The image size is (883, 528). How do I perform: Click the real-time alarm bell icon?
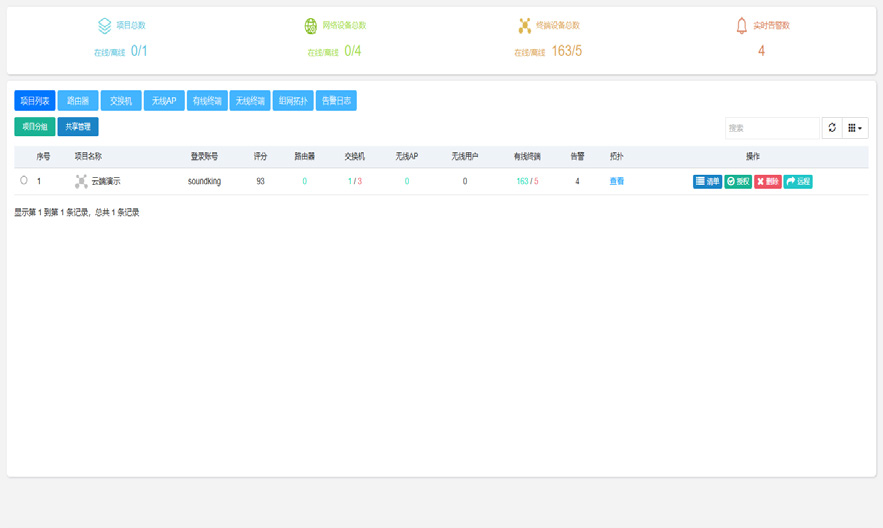(742, 26)
